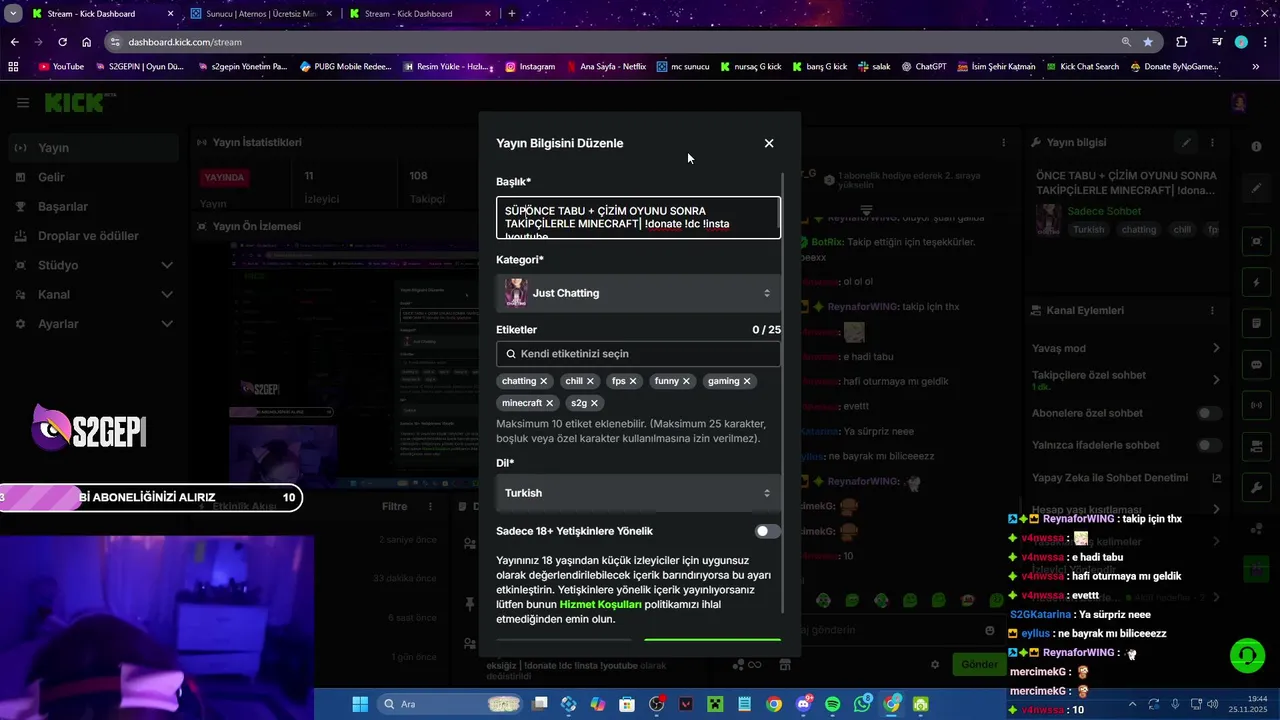
Task: Click the edit pencil in Yayın bilgisi panel
Action: [1186, 143]
